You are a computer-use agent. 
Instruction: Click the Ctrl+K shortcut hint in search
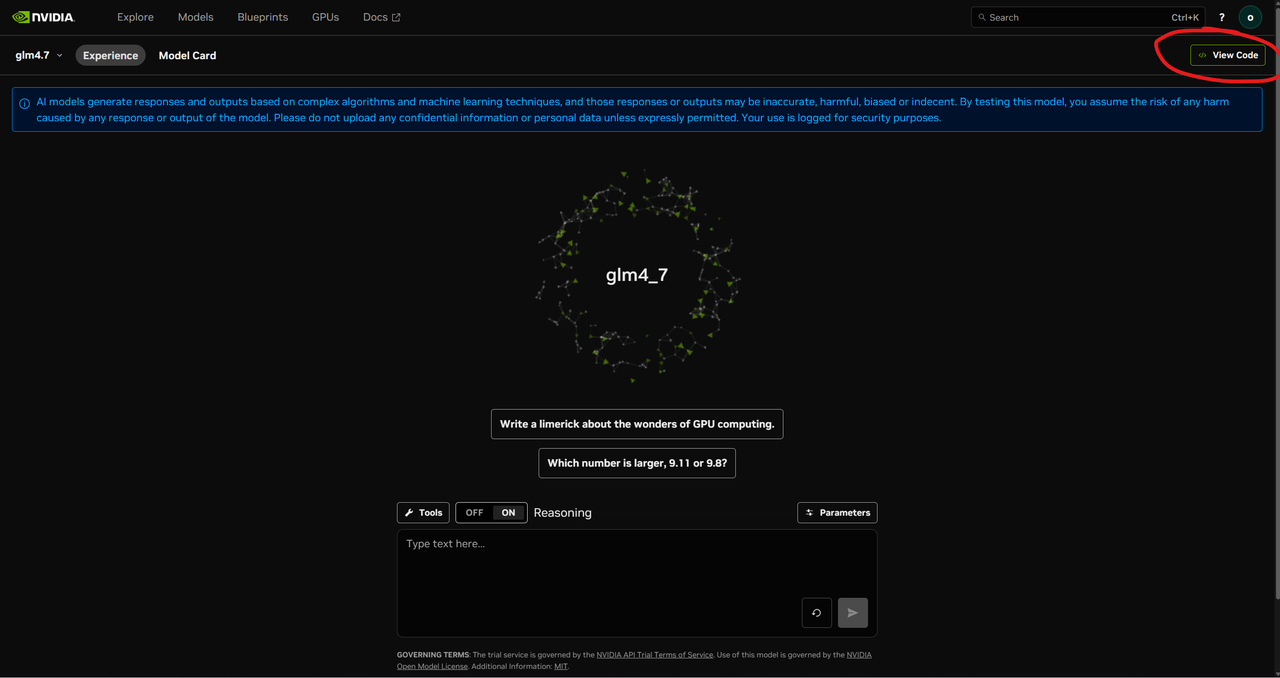1185,17
